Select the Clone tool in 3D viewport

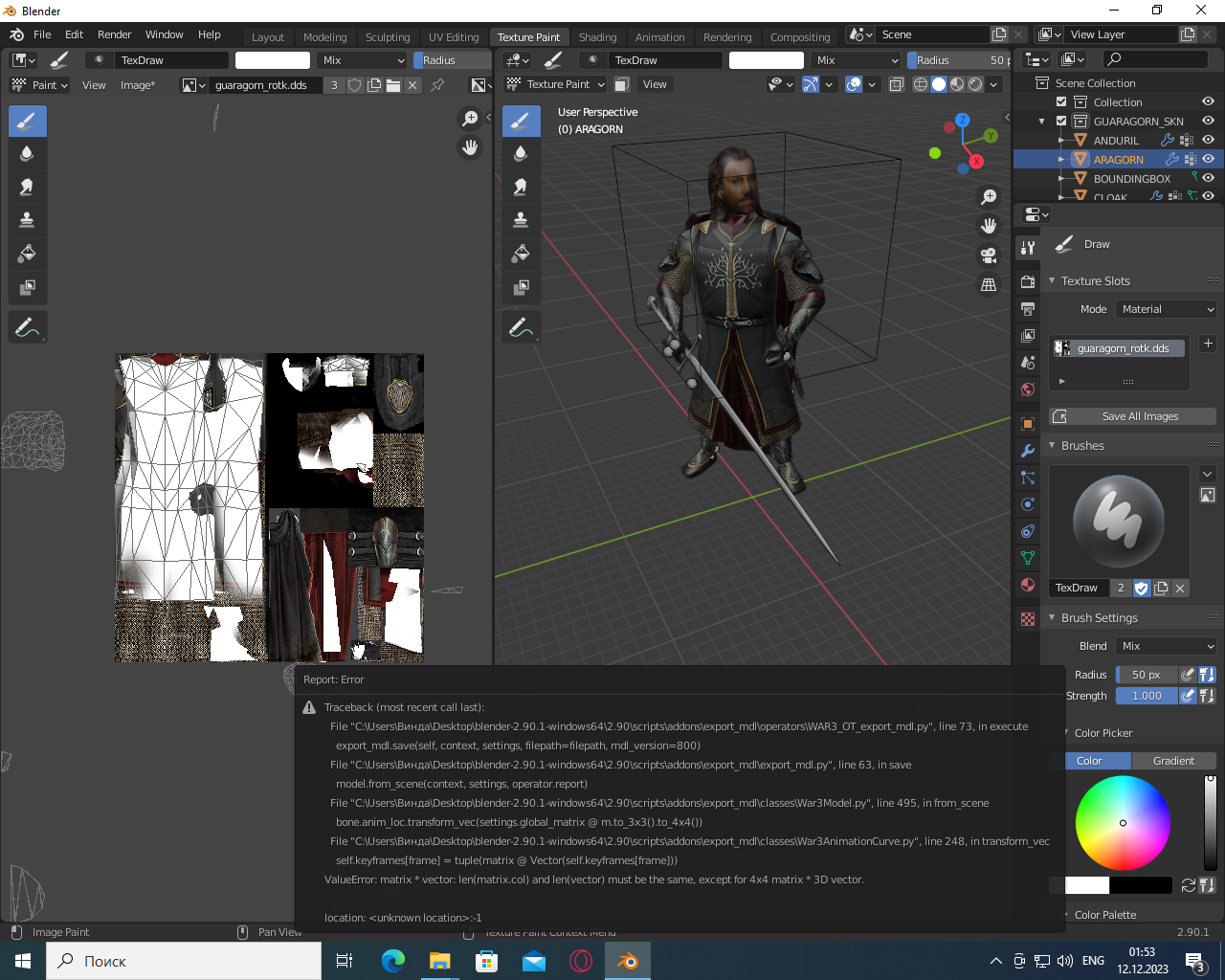521,220
